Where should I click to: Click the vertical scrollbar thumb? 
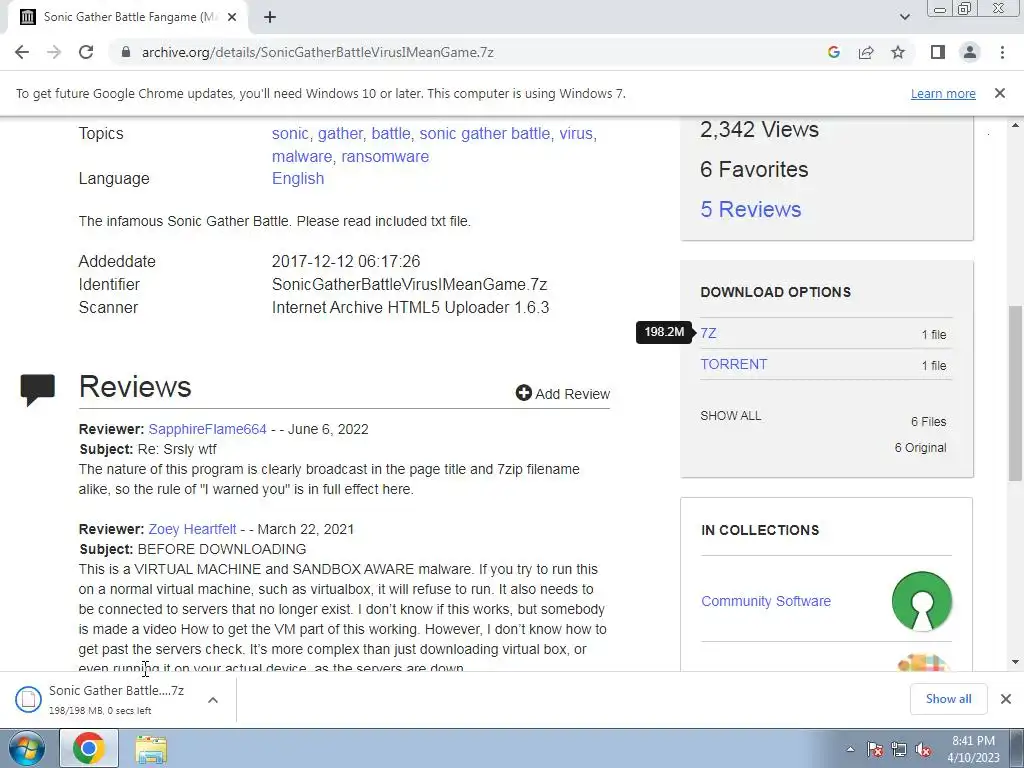[1016, 394]
